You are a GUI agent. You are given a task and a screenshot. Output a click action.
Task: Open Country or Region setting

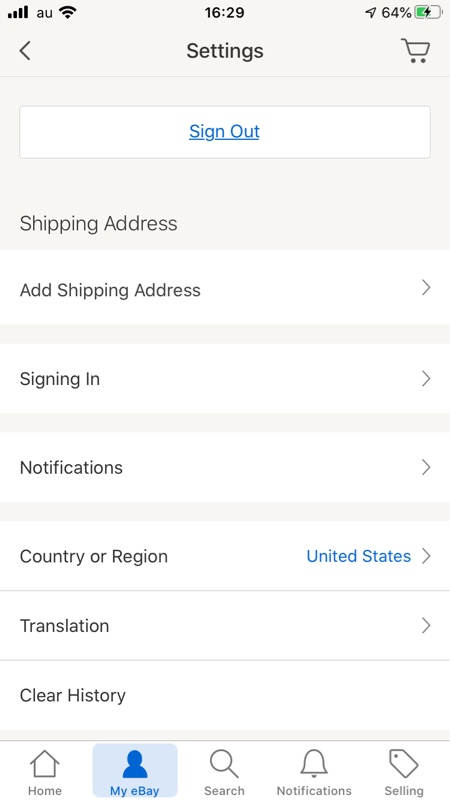coord(225,556)
